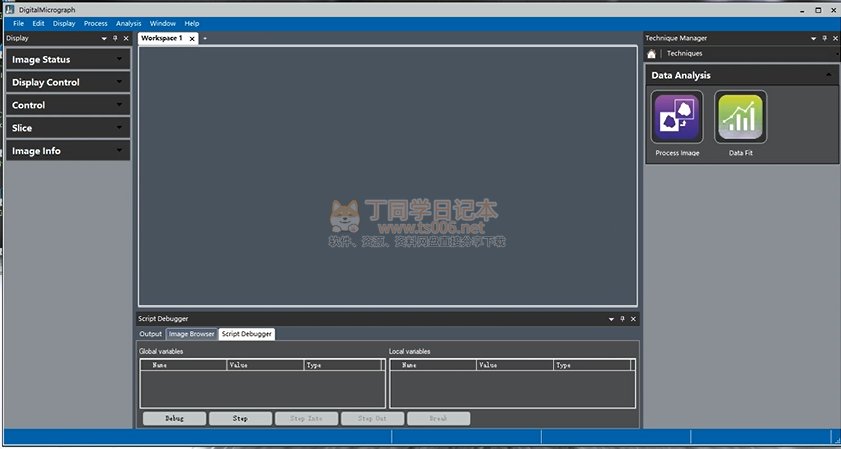Close the Workspace 1 tab
Viewport: 841px width, 449px height.
pos(192,38)
